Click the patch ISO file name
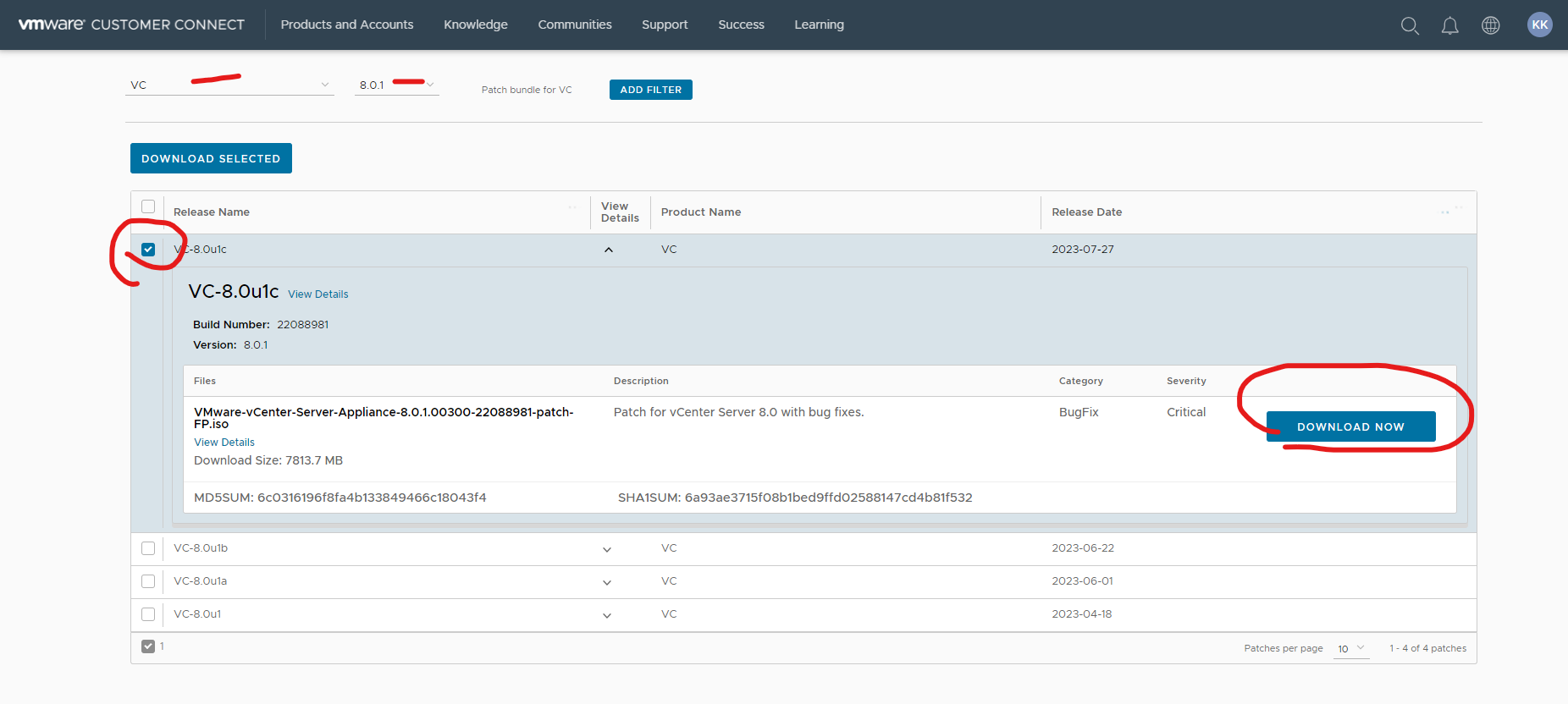This screenshot has width=1568, height=704. [384, 418]
